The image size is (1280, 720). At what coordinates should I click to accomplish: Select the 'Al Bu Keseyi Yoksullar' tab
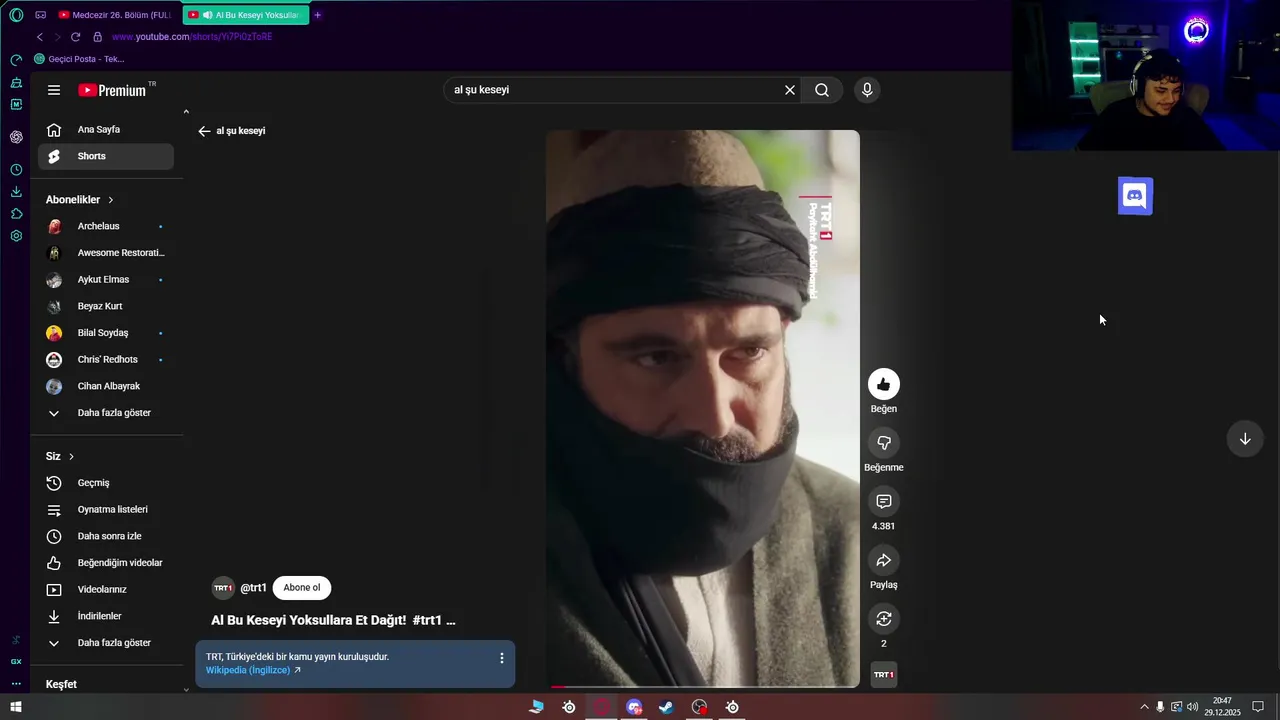pos(246,15)
